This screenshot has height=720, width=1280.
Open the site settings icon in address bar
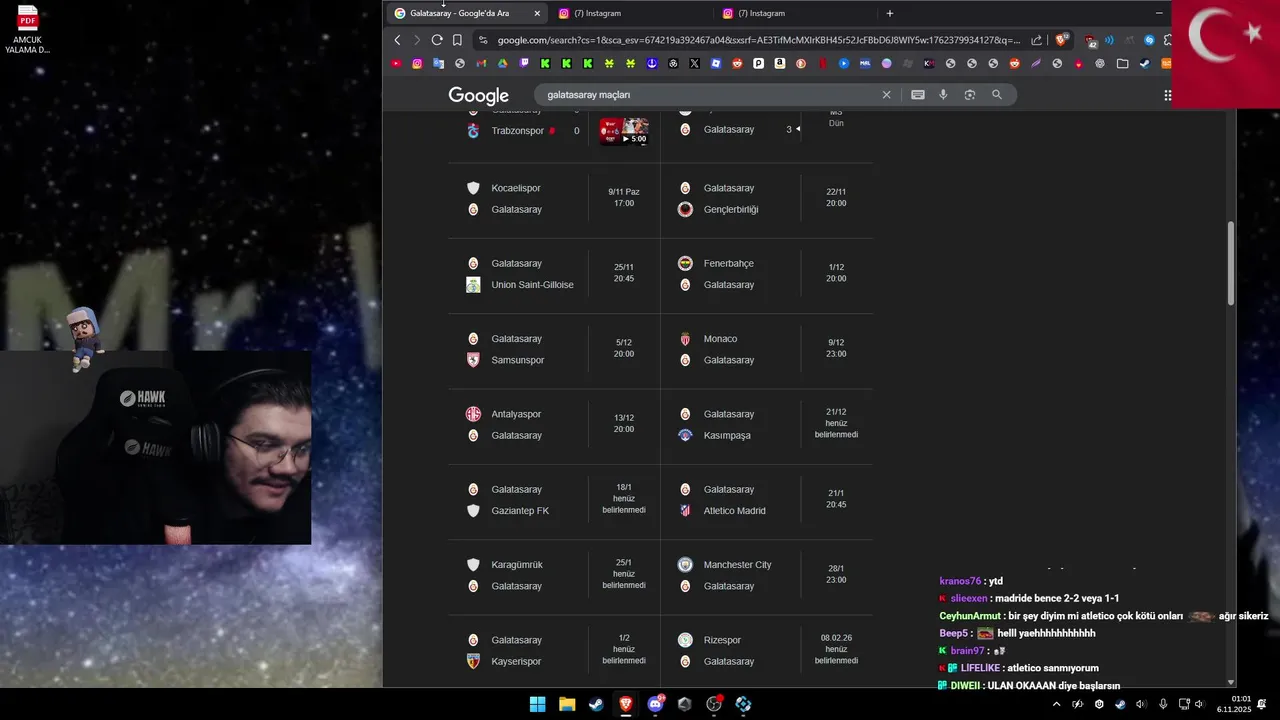(483, 40)
